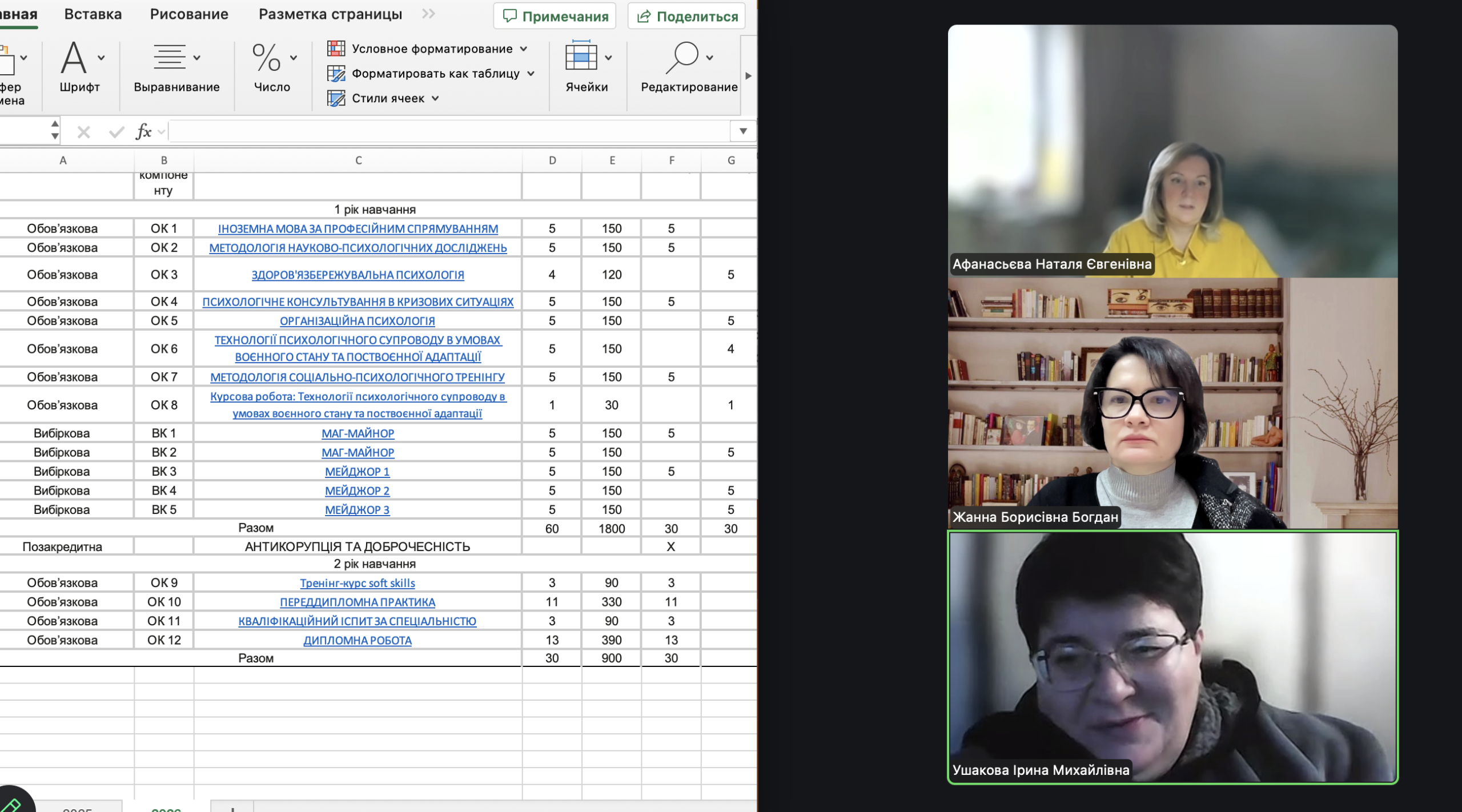
Task: Switch to the Вставка tab
Action: [93, 14]
